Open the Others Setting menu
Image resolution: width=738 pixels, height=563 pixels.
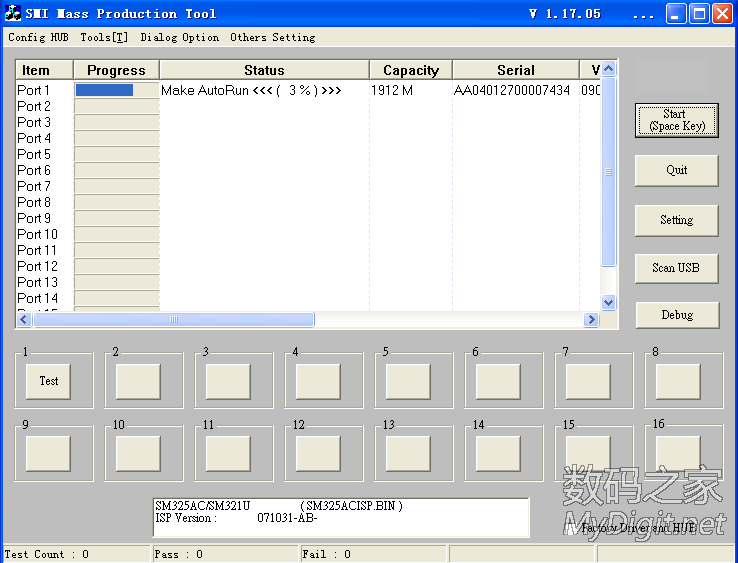pos(273,37)
